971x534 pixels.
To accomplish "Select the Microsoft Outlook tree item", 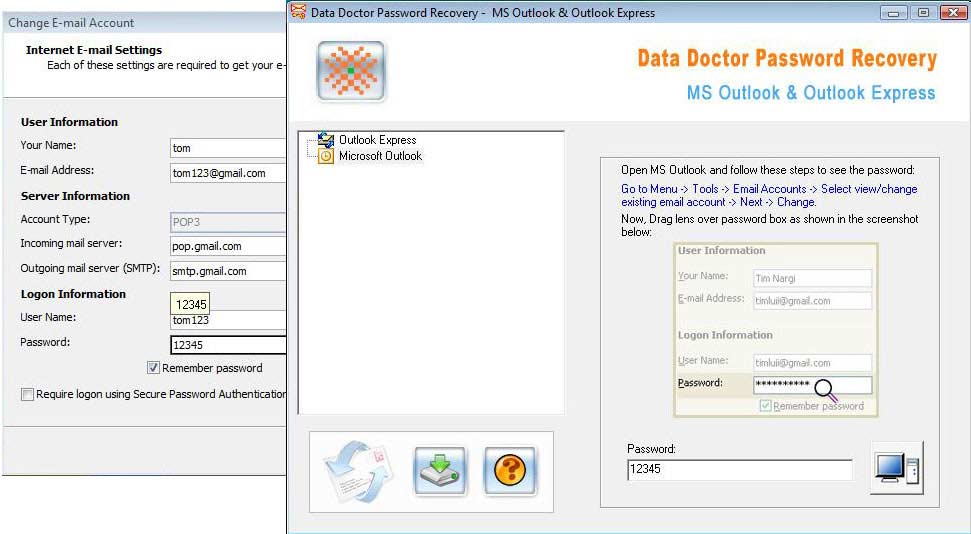I will [x=380, y=156].
